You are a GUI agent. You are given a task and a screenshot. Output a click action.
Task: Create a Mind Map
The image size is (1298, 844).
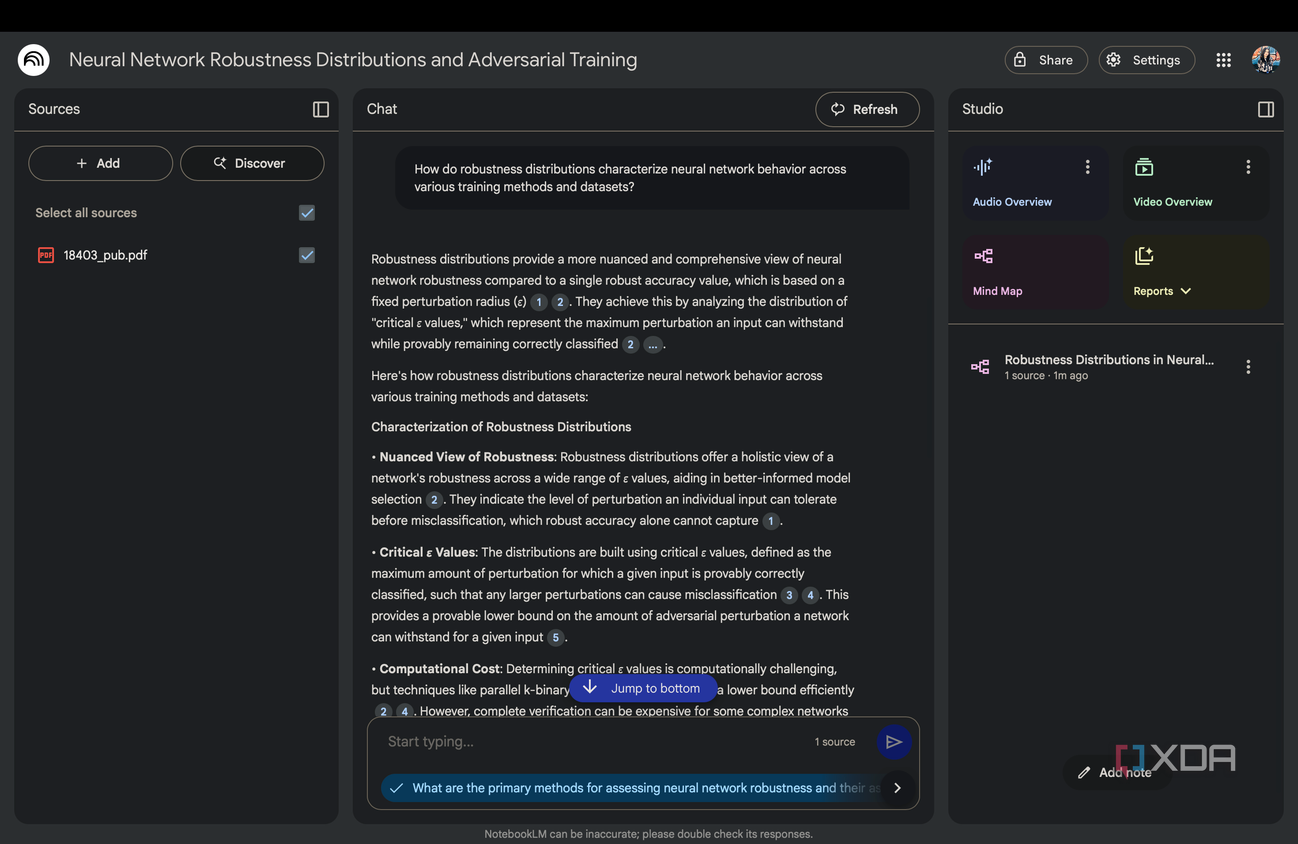click(1035, 272)
